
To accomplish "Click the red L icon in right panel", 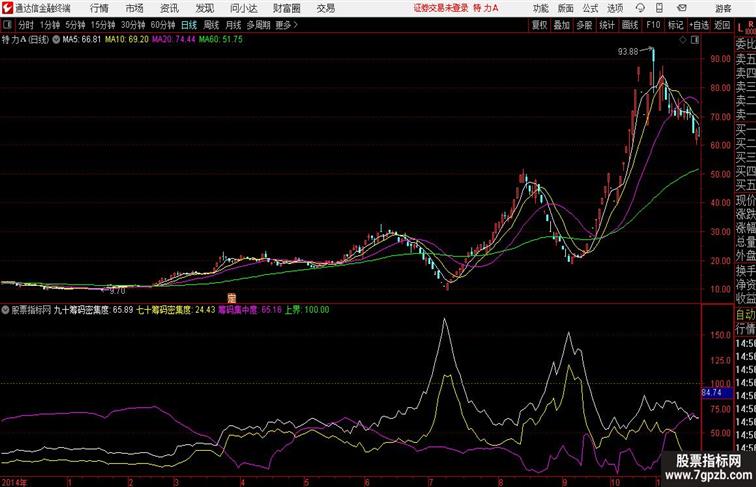I will point(740,27).
